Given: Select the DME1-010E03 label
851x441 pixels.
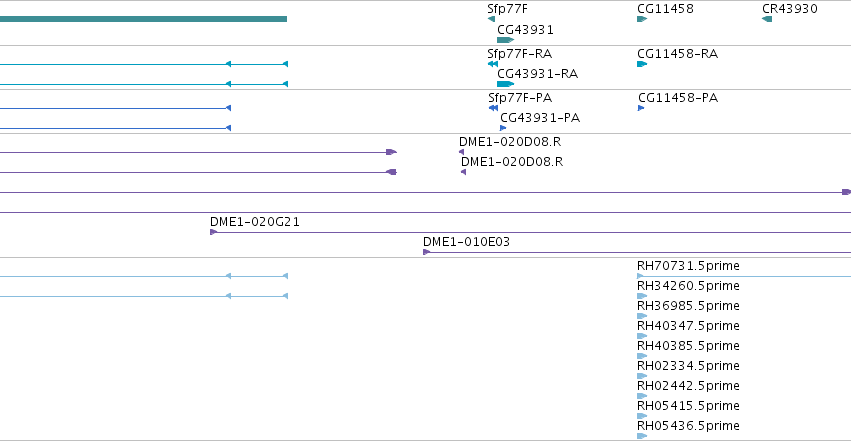Looking at the screenshot, I should pyautogui.click(x=466, y=241).
